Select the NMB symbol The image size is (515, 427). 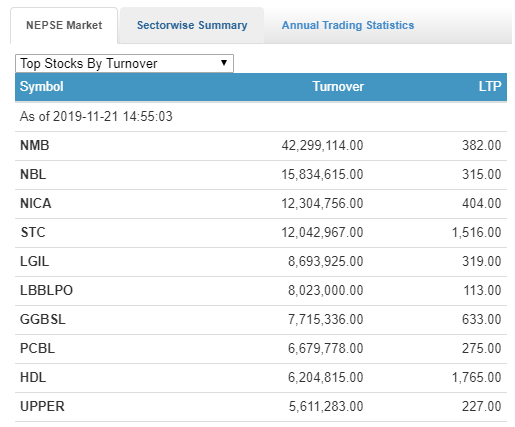35,146
